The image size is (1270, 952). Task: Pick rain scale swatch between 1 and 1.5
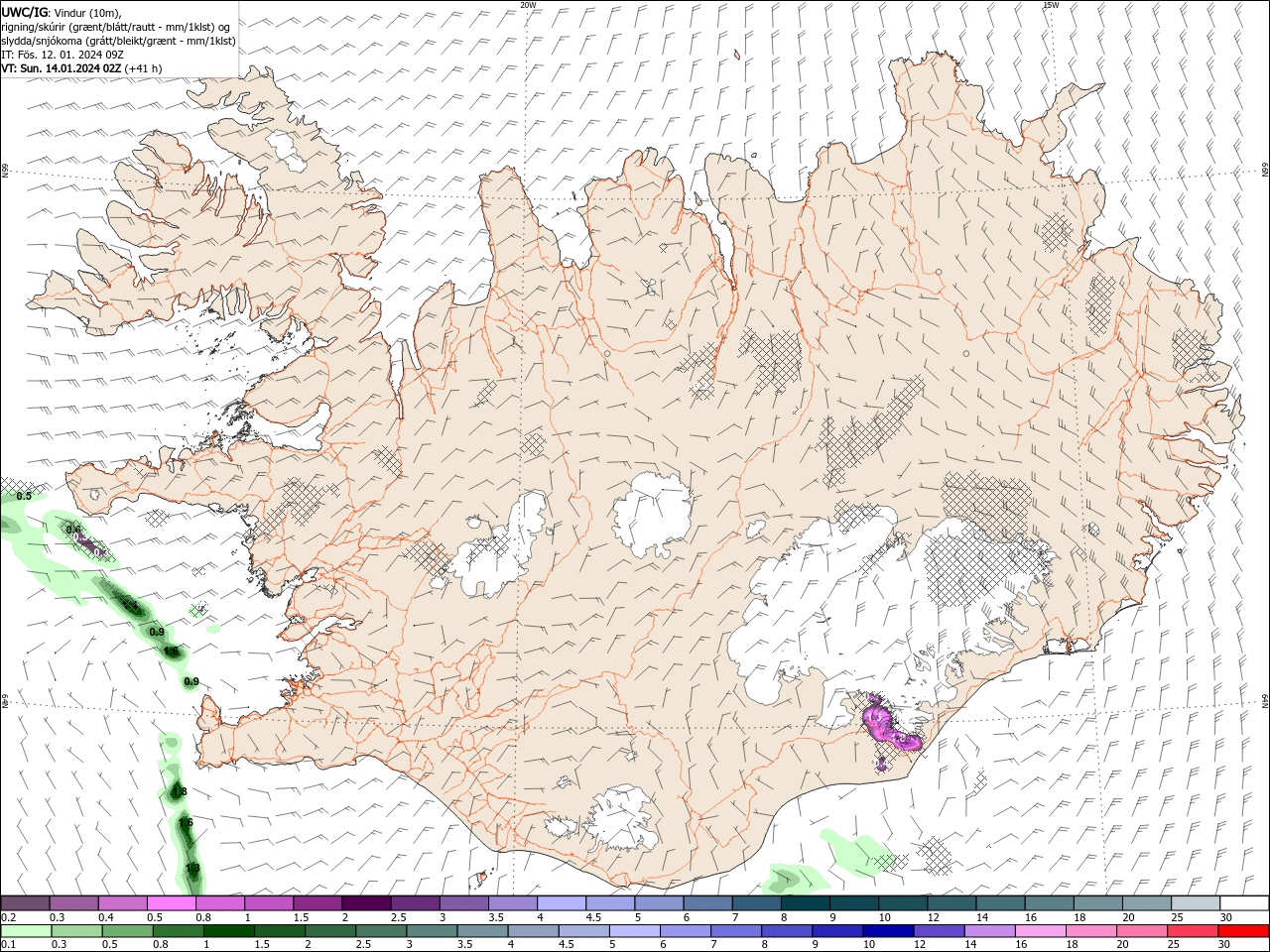(x=228, y=931)
